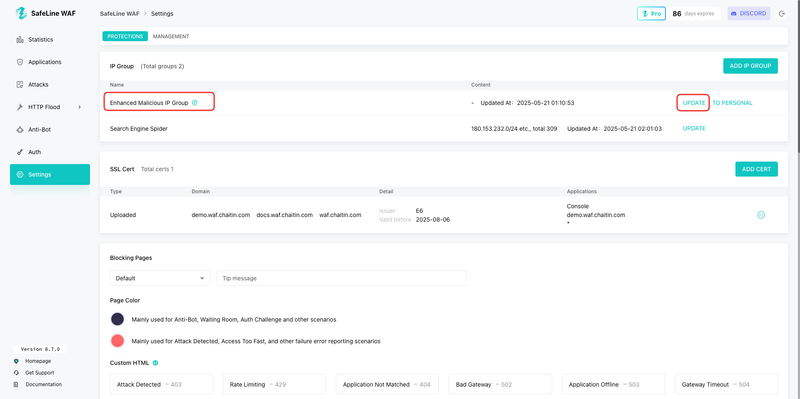The image size is (800, 399).
Task: Click the HTTP Flood hammer icon
Action: 20,107
